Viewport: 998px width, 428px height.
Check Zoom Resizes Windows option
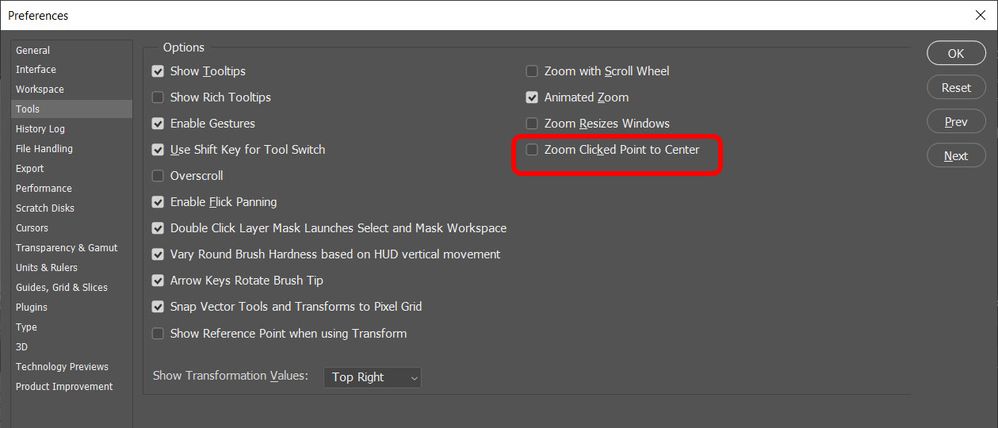point(533,124)
